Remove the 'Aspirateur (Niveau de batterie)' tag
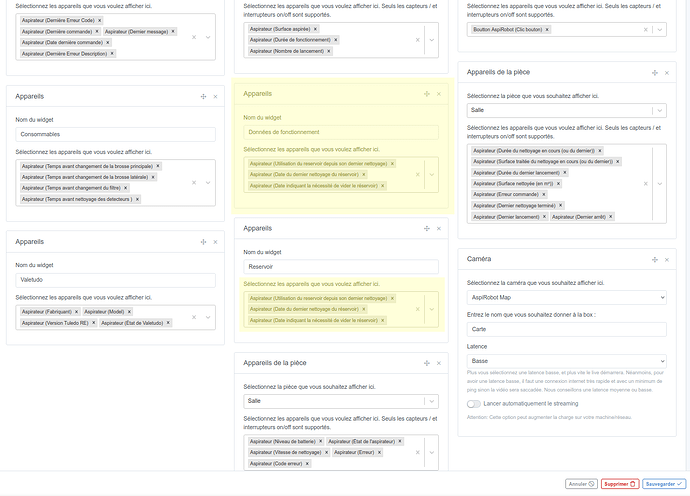The height and width of the screenshot is (496, 690). pyautogui.click(x=322, y=441)
